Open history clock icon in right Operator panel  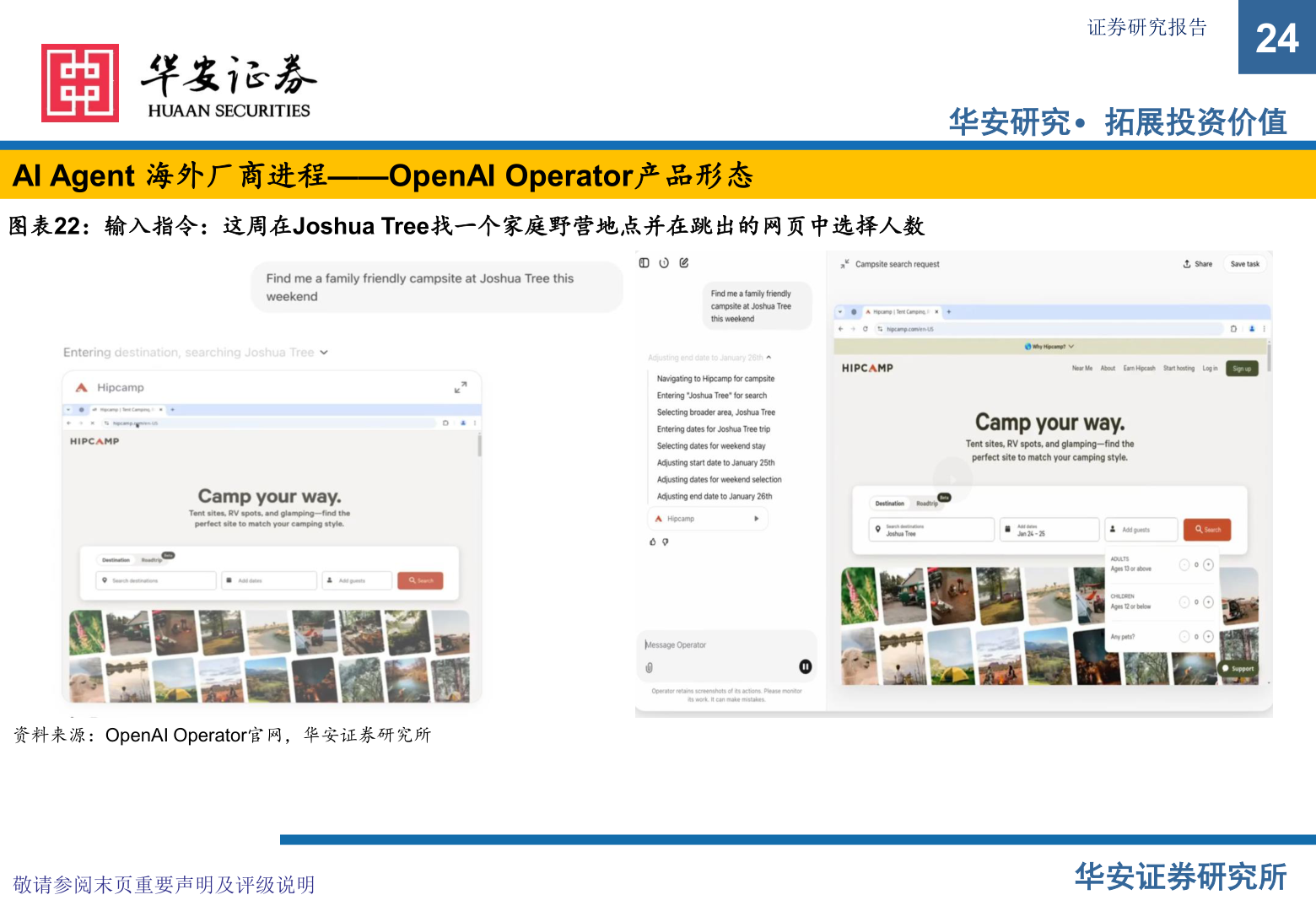tap(664, 263)
